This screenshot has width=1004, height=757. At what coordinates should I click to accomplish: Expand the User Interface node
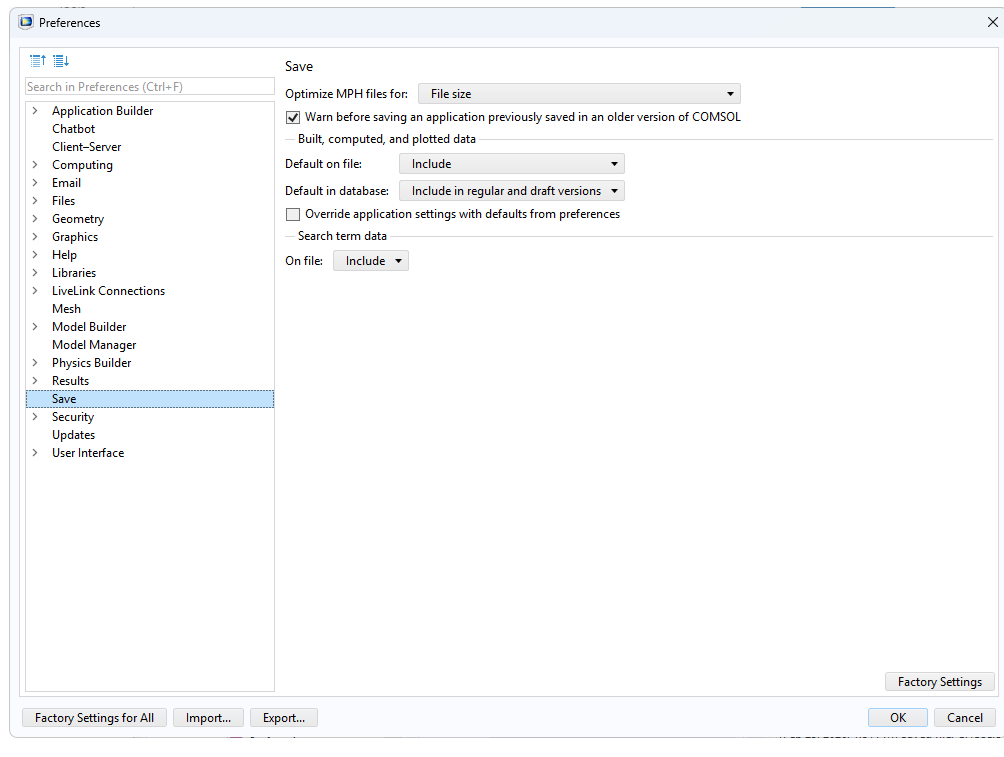[35, 453]
